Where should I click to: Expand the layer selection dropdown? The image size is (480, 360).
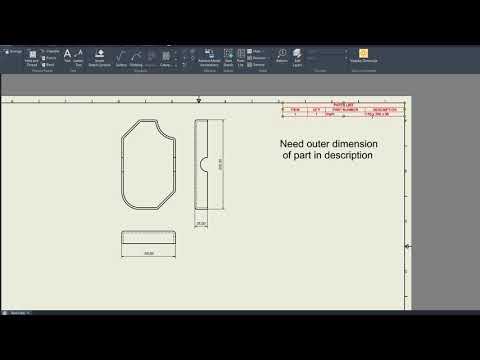346,52
